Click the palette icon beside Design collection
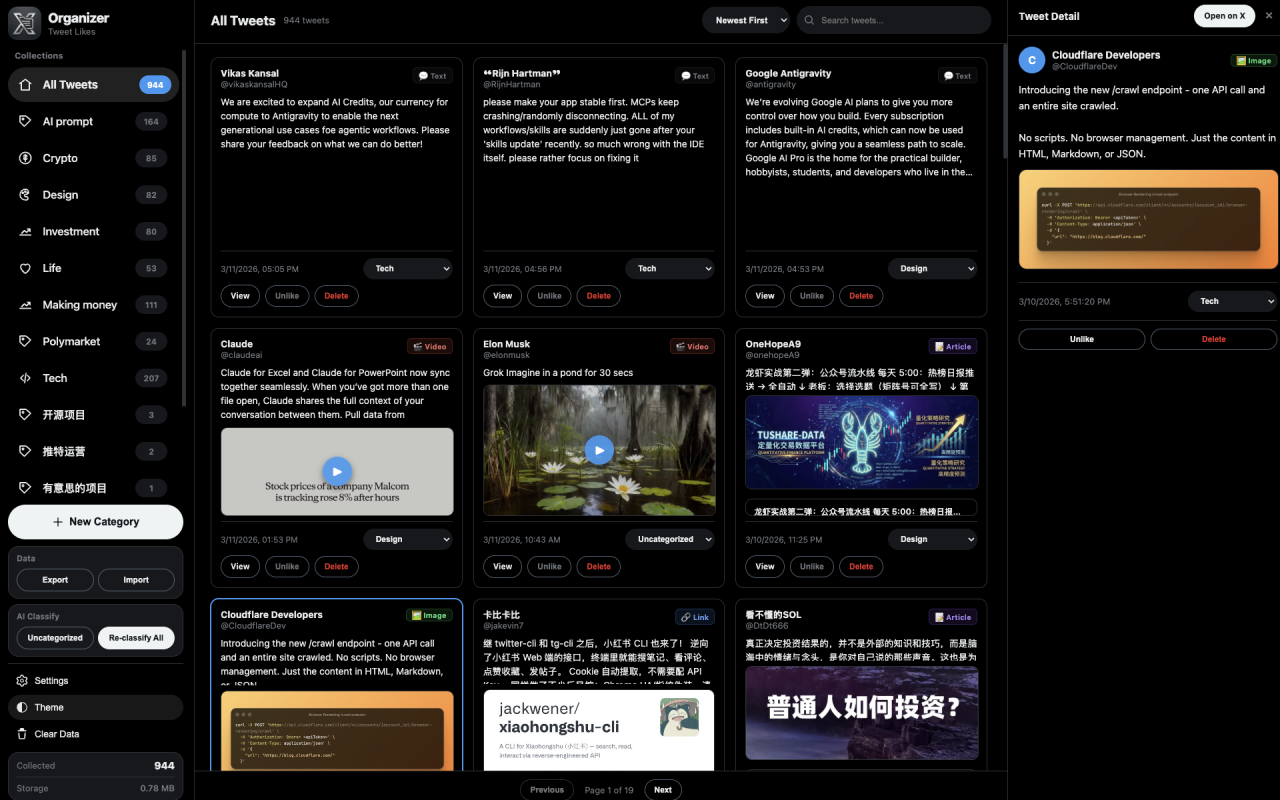Screen dimensions: 1280x800 (x=25, y=195)
